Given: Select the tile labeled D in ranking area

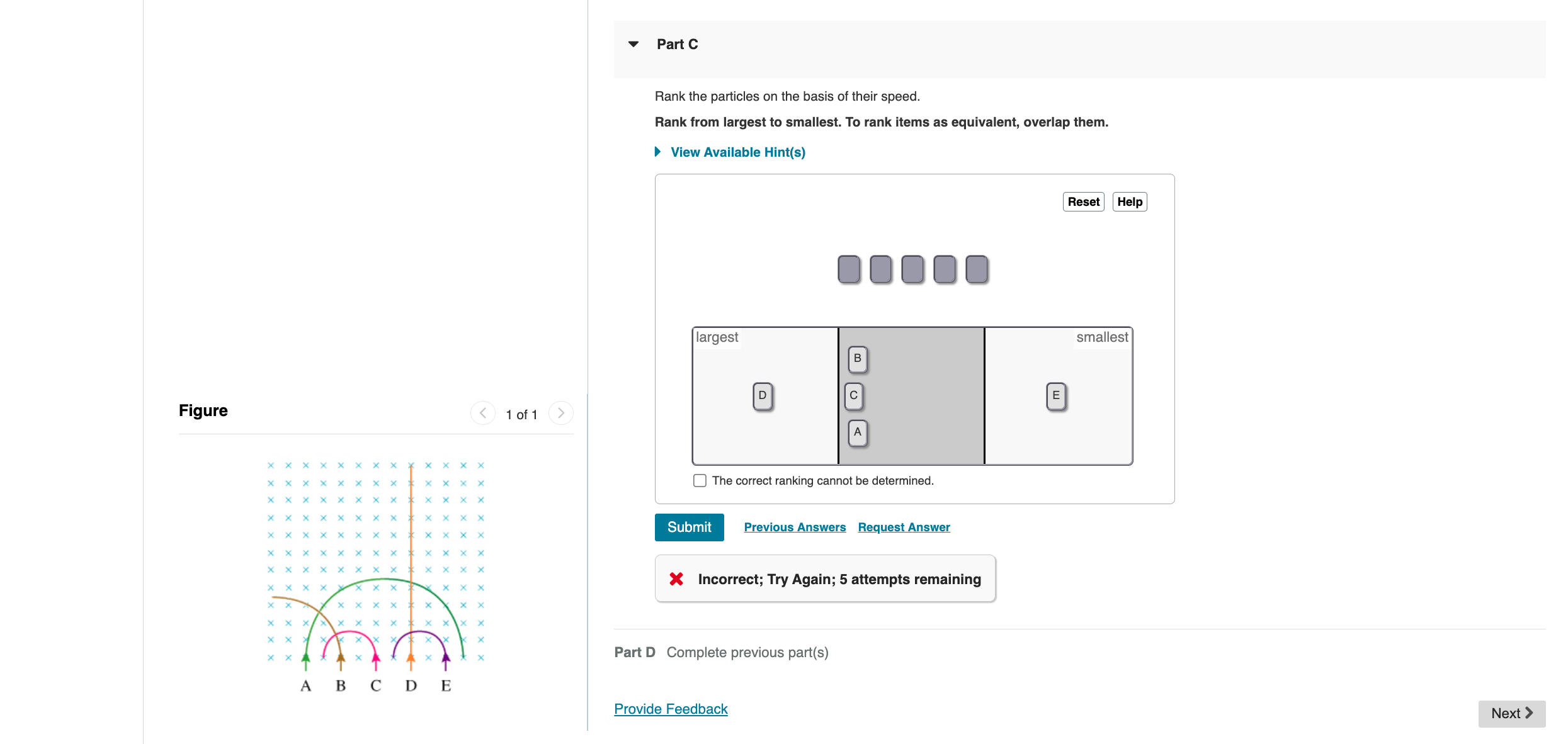Looking at the screenshot, I should click(762, 395).
